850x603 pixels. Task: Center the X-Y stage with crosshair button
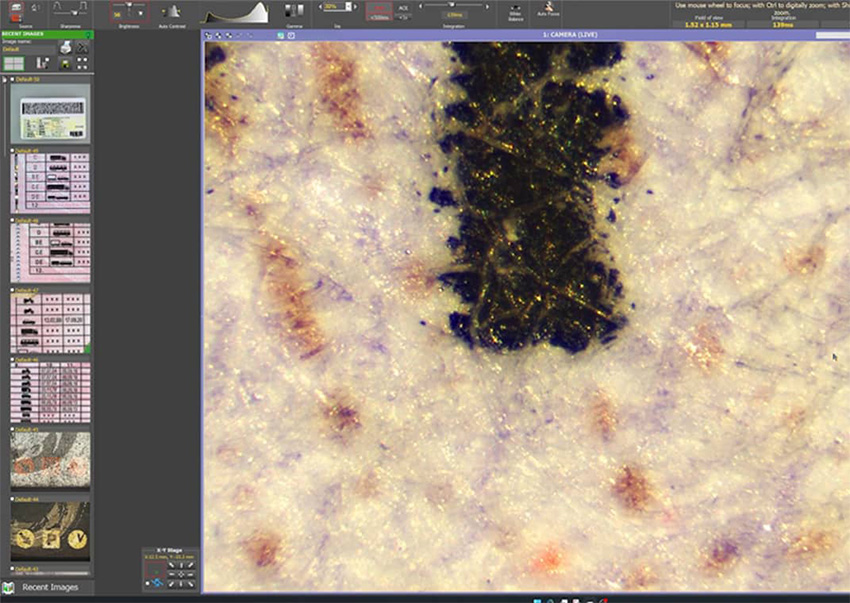[181, 574]
